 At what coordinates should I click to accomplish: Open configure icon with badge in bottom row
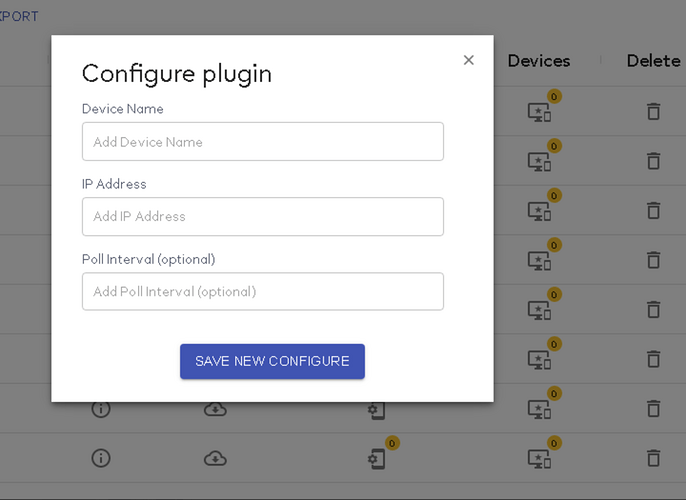click(377, 459)
